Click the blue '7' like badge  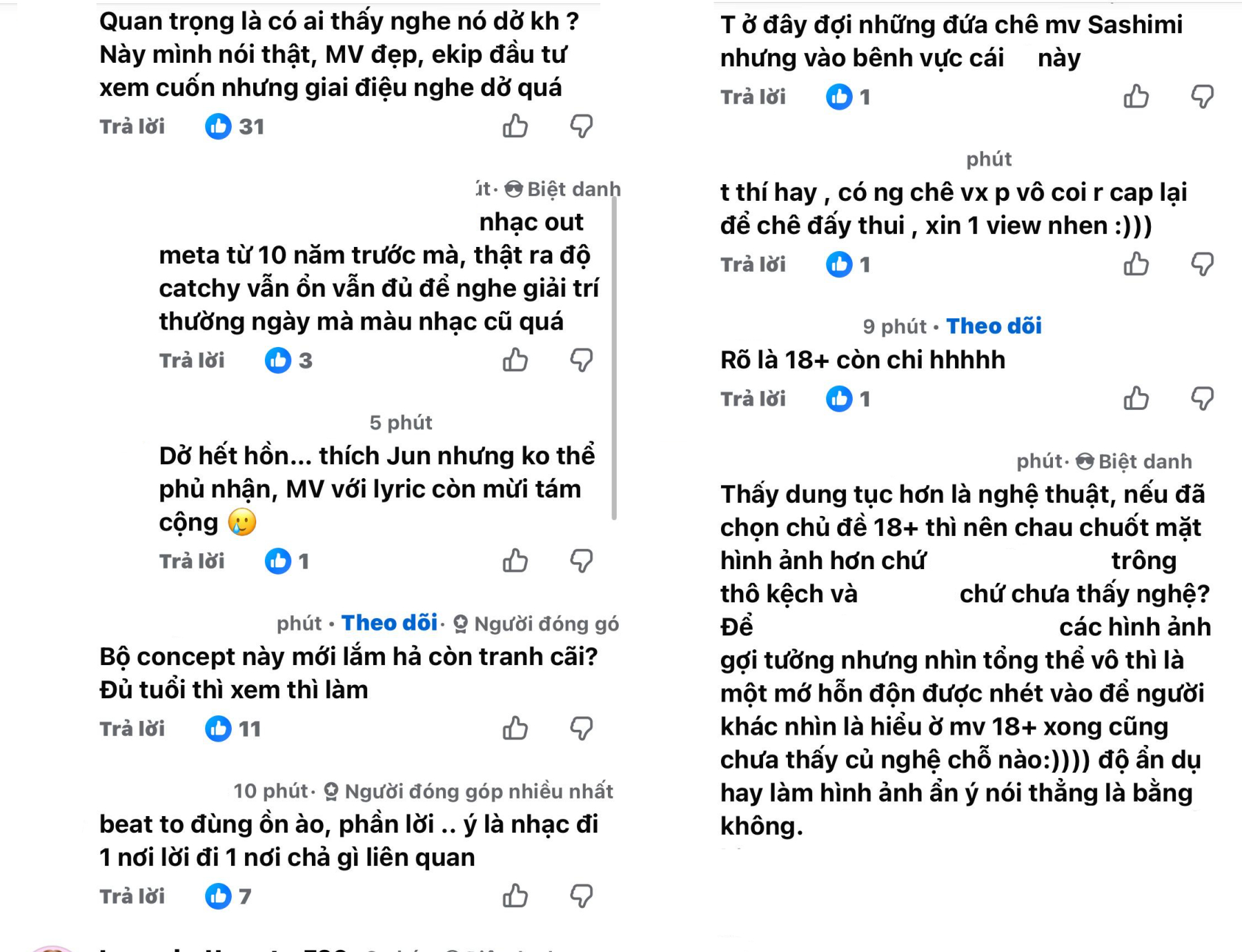[228, 897]
